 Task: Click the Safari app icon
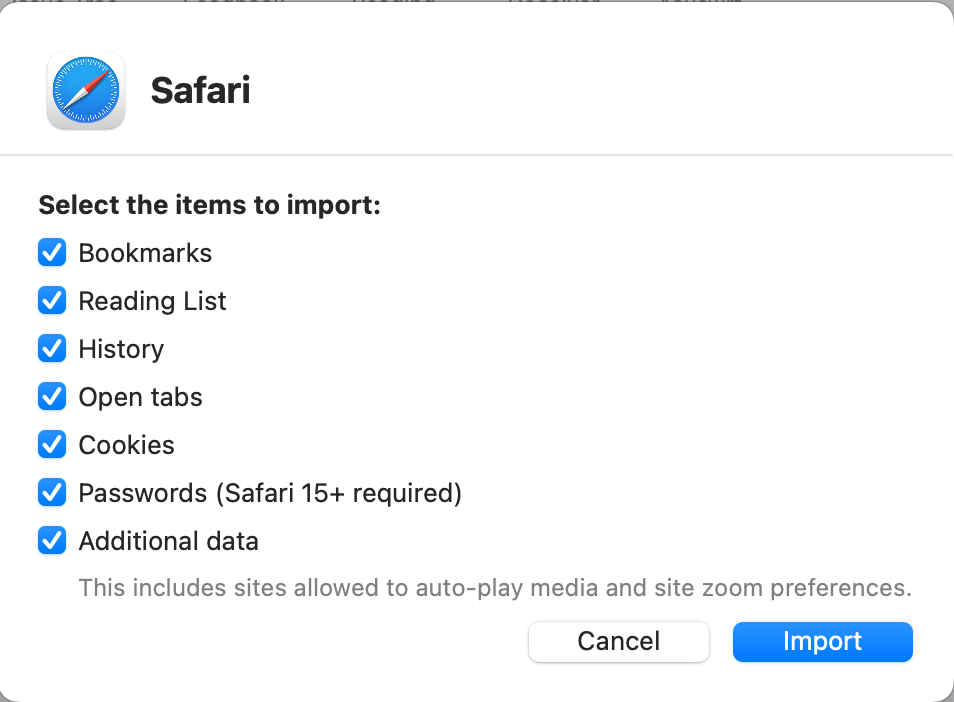85,90
